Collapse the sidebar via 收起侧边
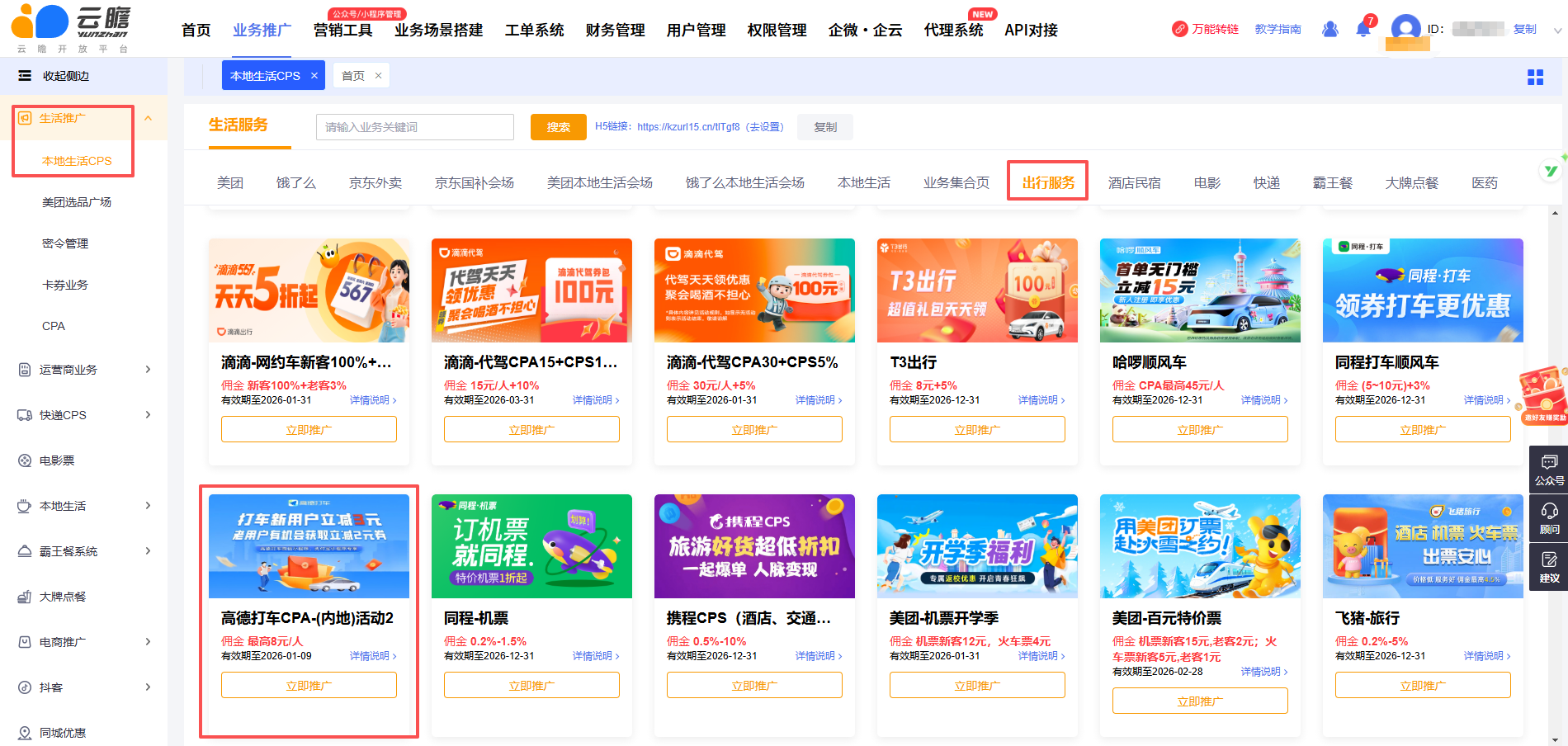1568x746 pixels. (x=54, y=76)
